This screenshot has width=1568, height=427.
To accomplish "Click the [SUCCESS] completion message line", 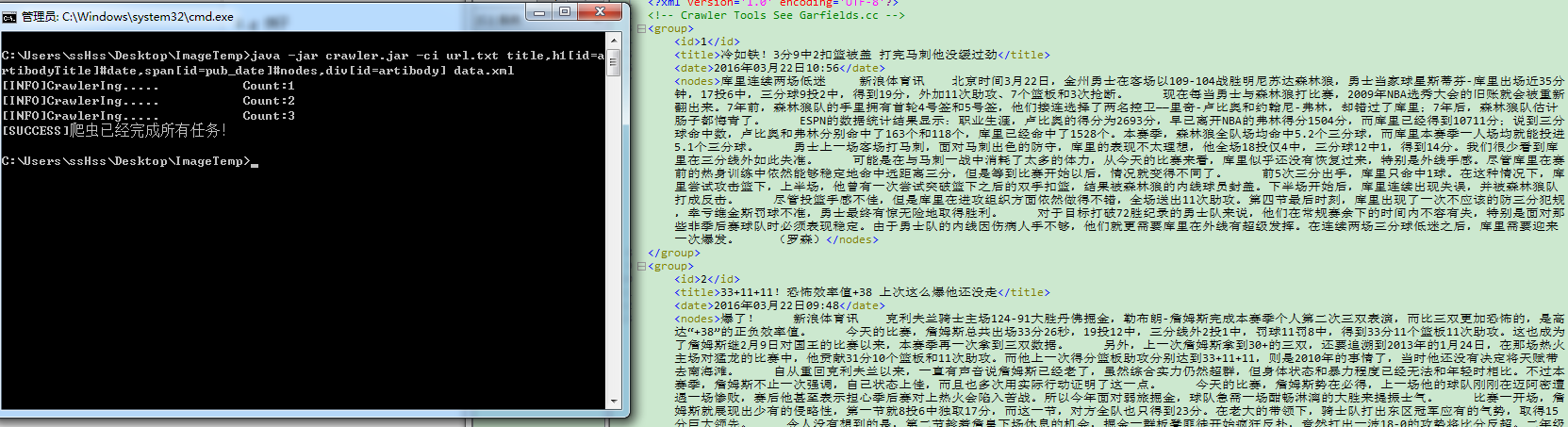I will tap(114, 130).
